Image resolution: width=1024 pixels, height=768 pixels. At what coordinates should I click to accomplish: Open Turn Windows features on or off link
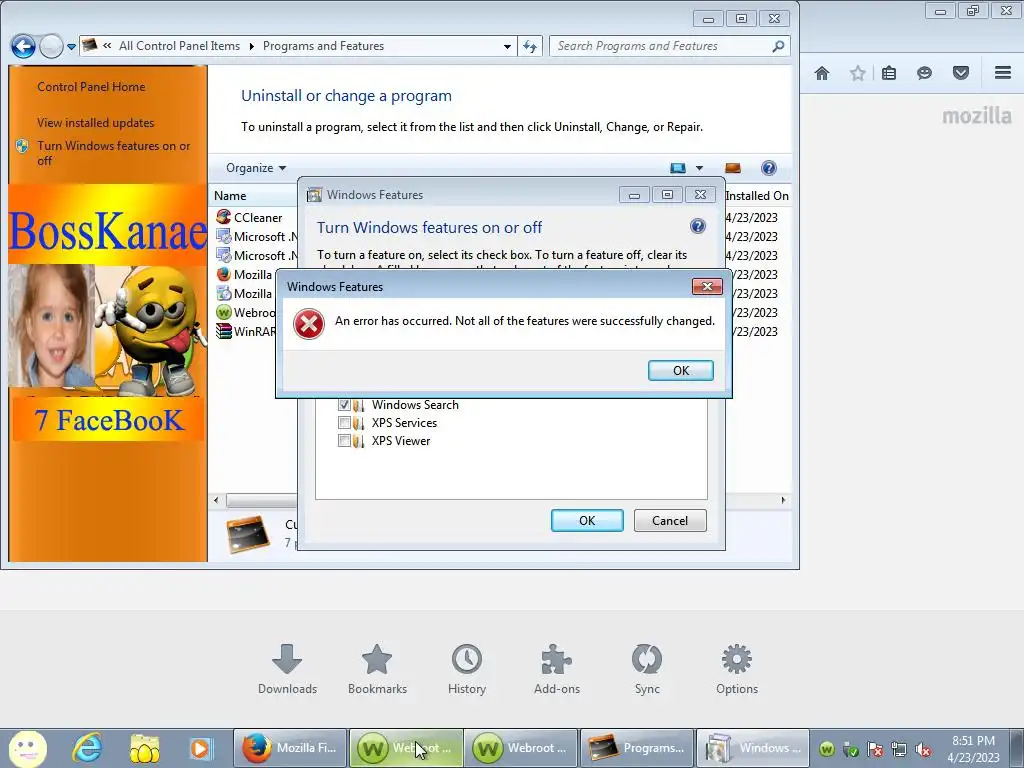point(113,153)
